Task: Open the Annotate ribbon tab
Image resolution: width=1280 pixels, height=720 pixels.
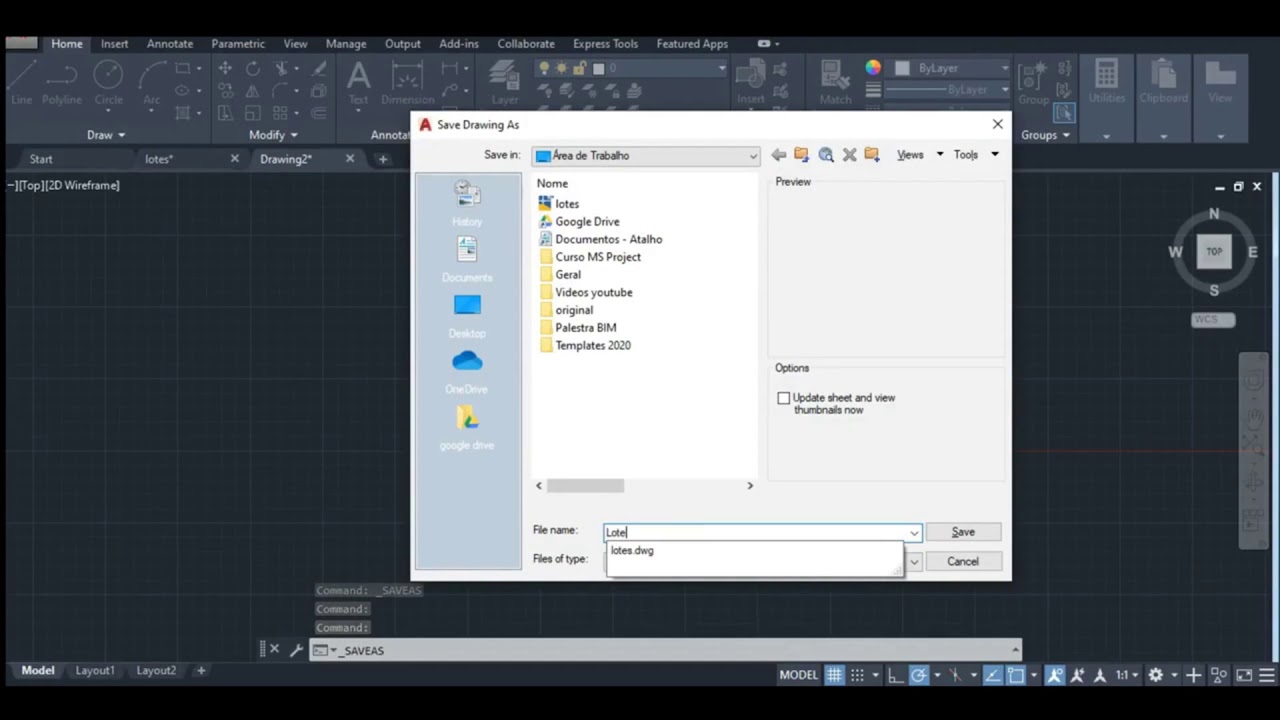Action: point(170,44)
